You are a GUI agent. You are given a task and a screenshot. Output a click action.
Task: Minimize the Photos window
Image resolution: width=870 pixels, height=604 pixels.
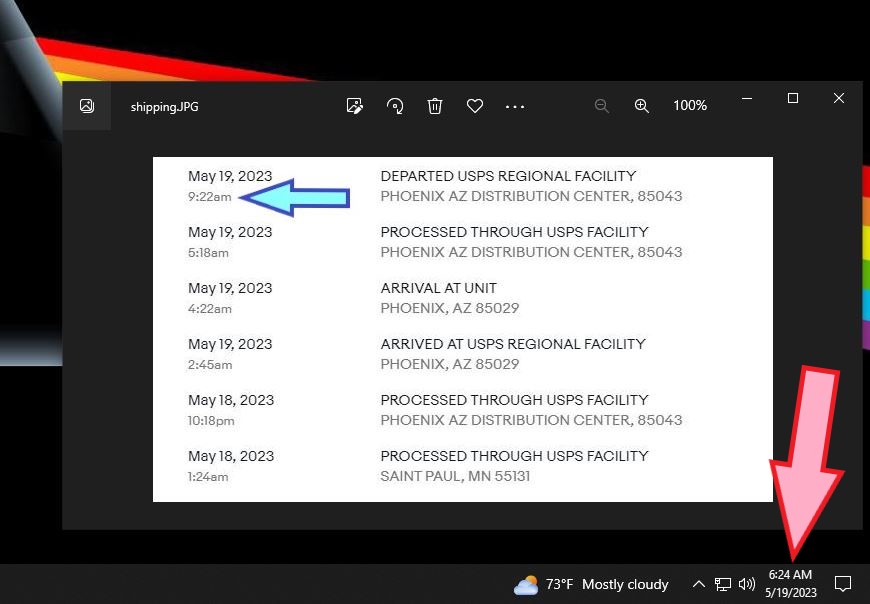coord(747,98)
